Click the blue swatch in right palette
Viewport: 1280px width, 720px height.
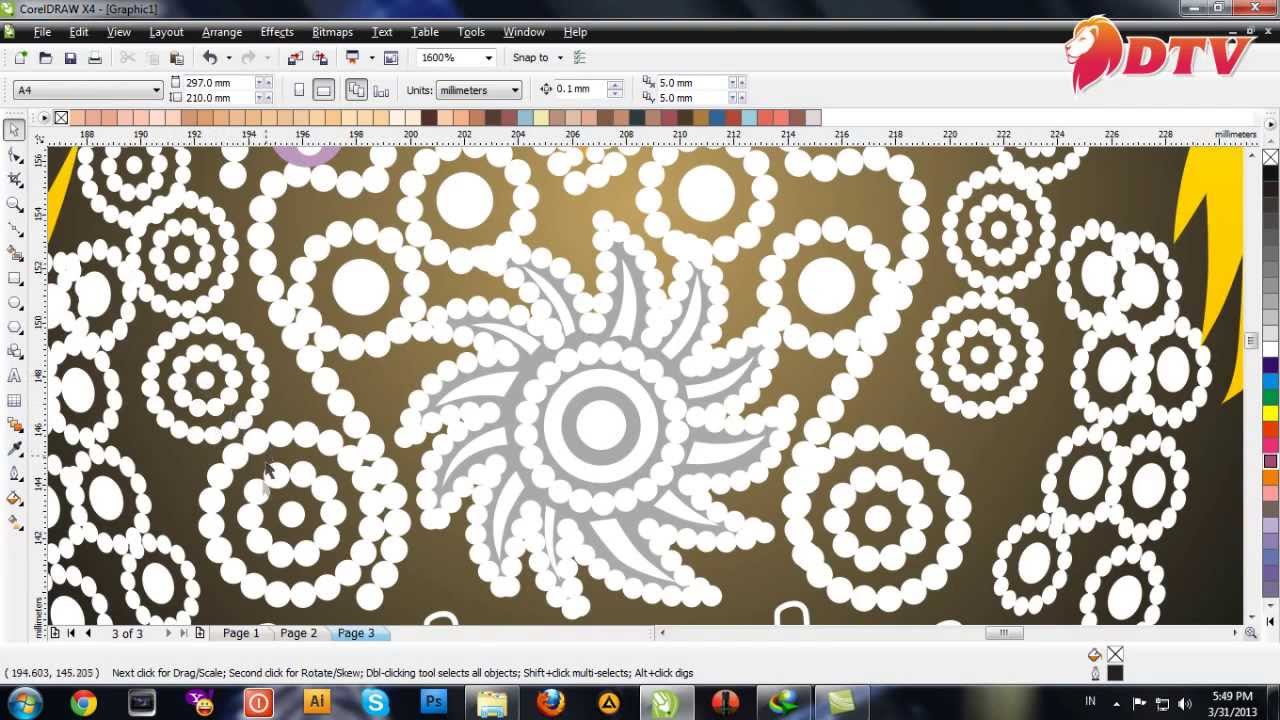1270,381
